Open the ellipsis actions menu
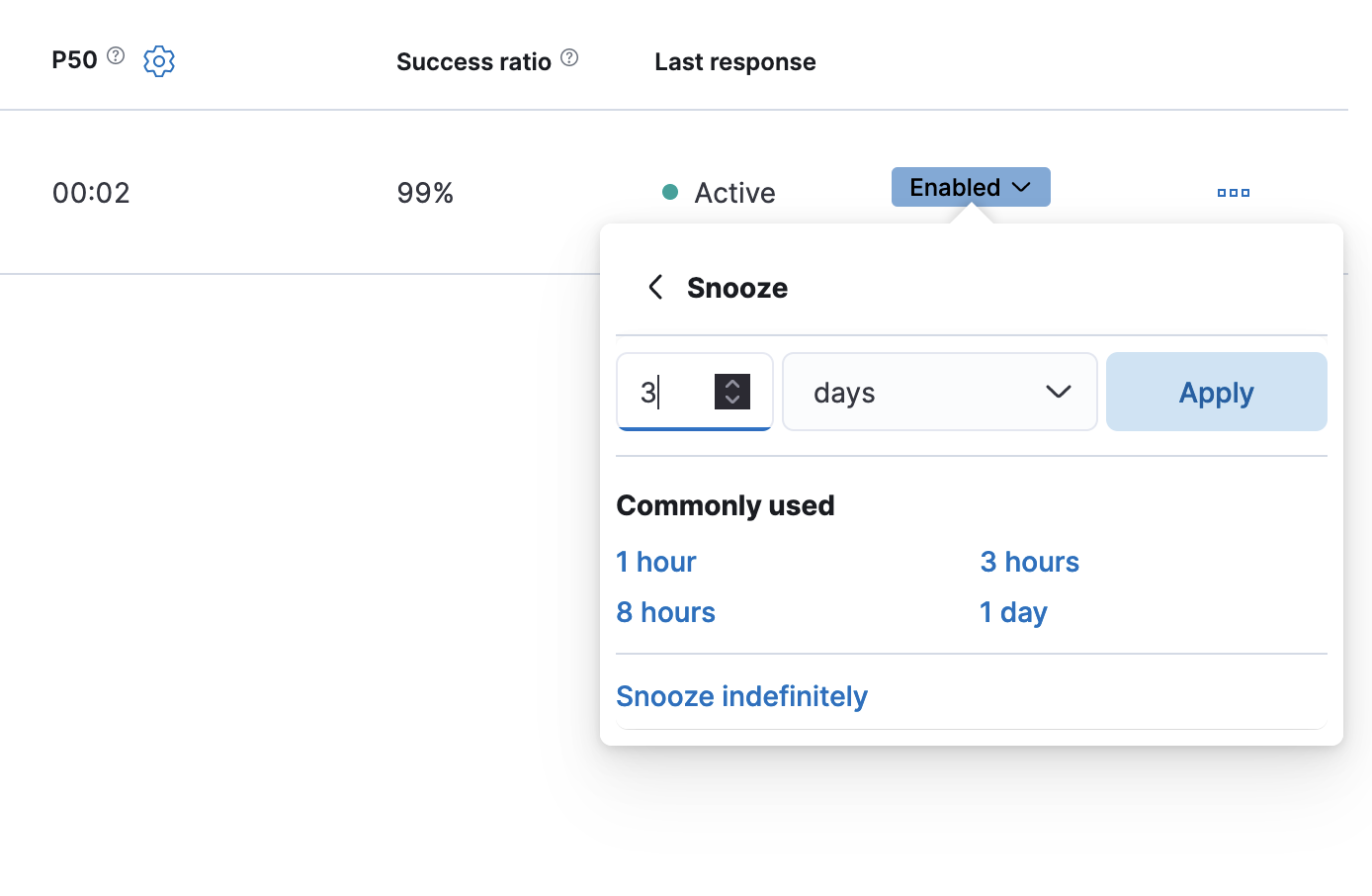 coord(1233,192)
